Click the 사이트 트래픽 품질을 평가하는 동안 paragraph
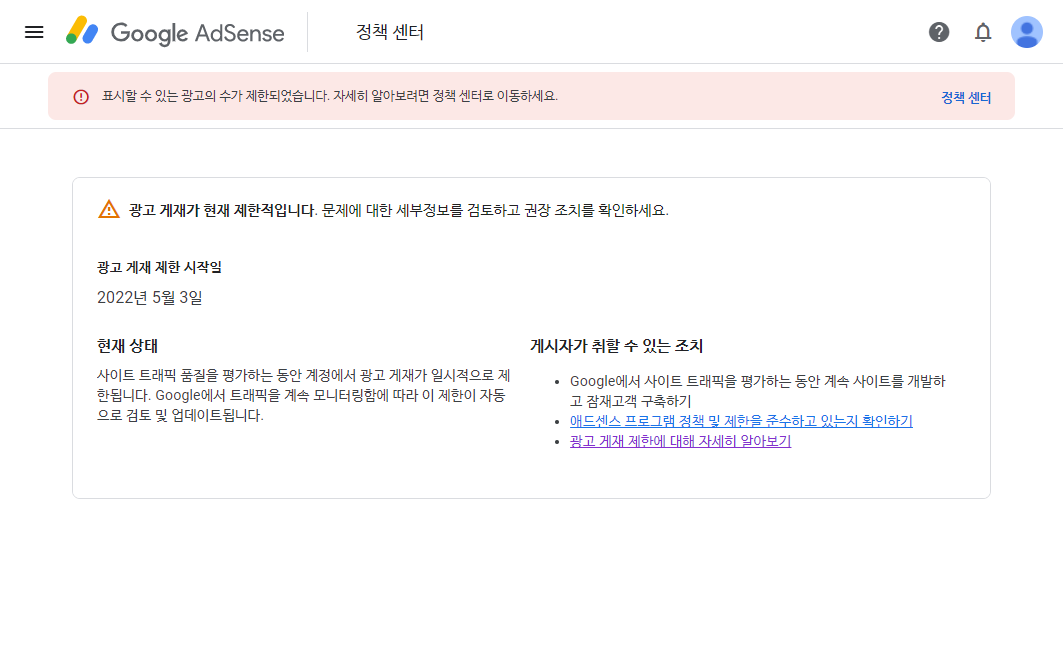 click(304, 395)
